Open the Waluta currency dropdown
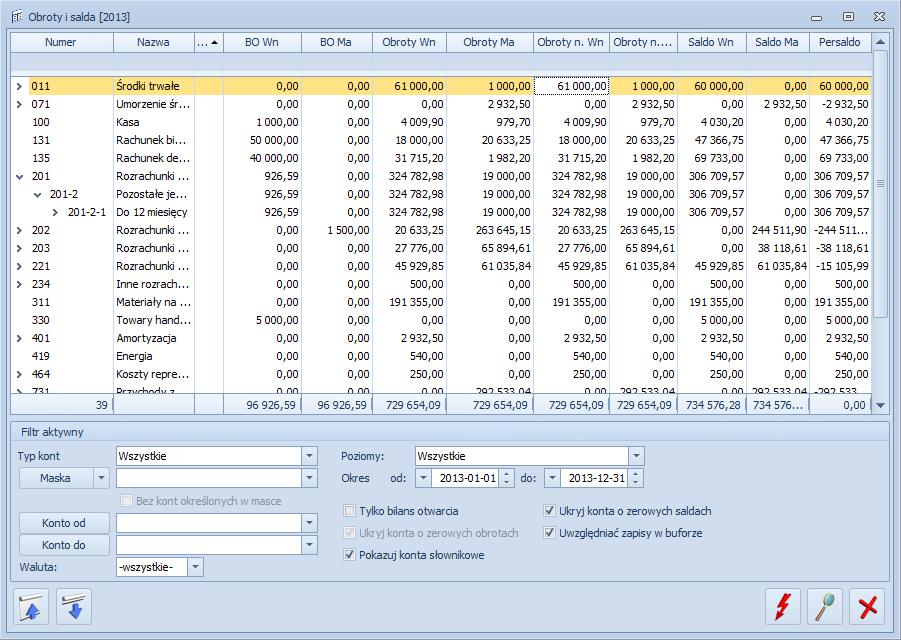 click(195, 567)
